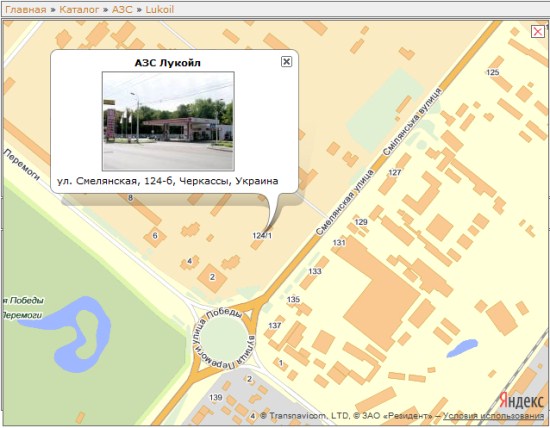
Task: Click the Яндекс logo on map
Action: [522, 400]
